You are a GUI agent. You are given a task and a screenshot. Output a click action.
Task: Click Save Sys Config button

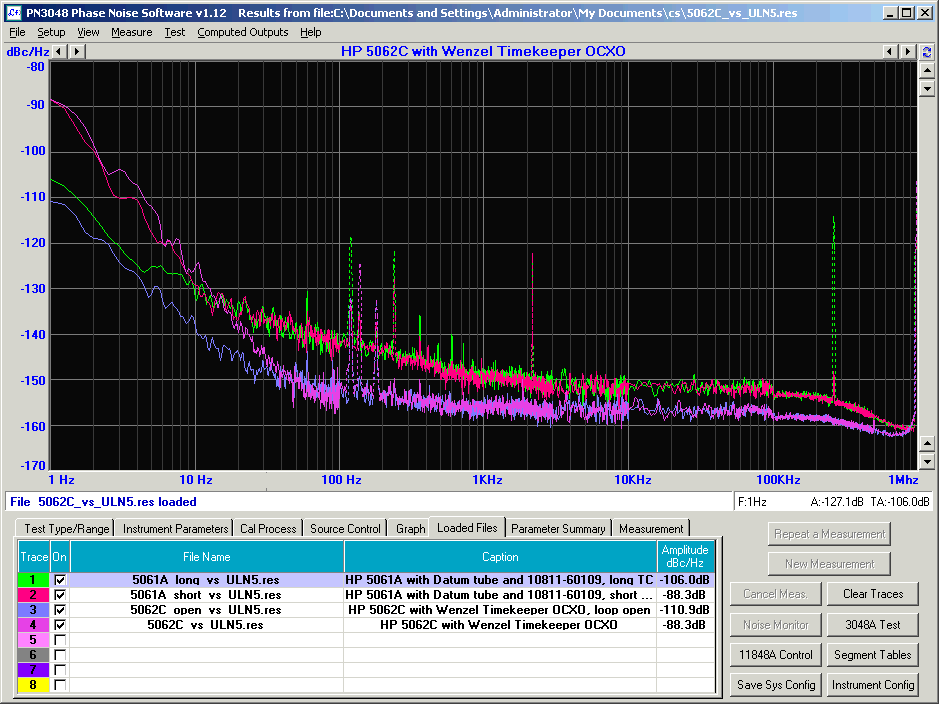click(x=776, y=685)
